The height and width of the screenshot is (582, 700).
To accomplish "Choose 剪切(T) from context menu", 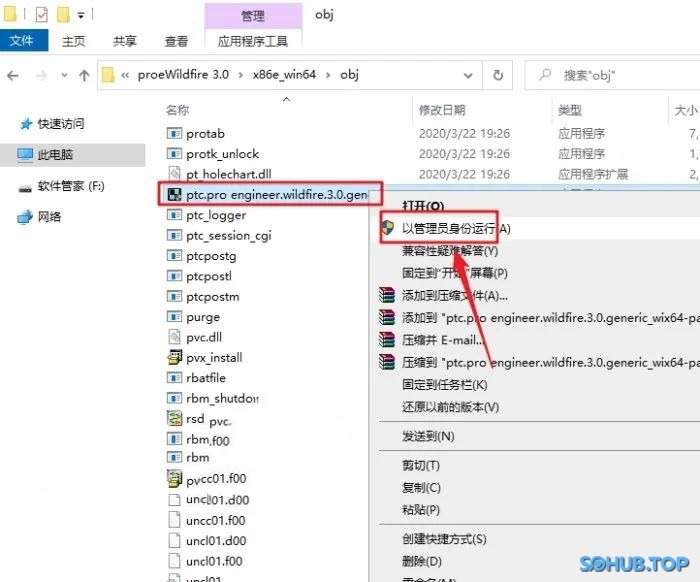I will (x=421, y=466).
